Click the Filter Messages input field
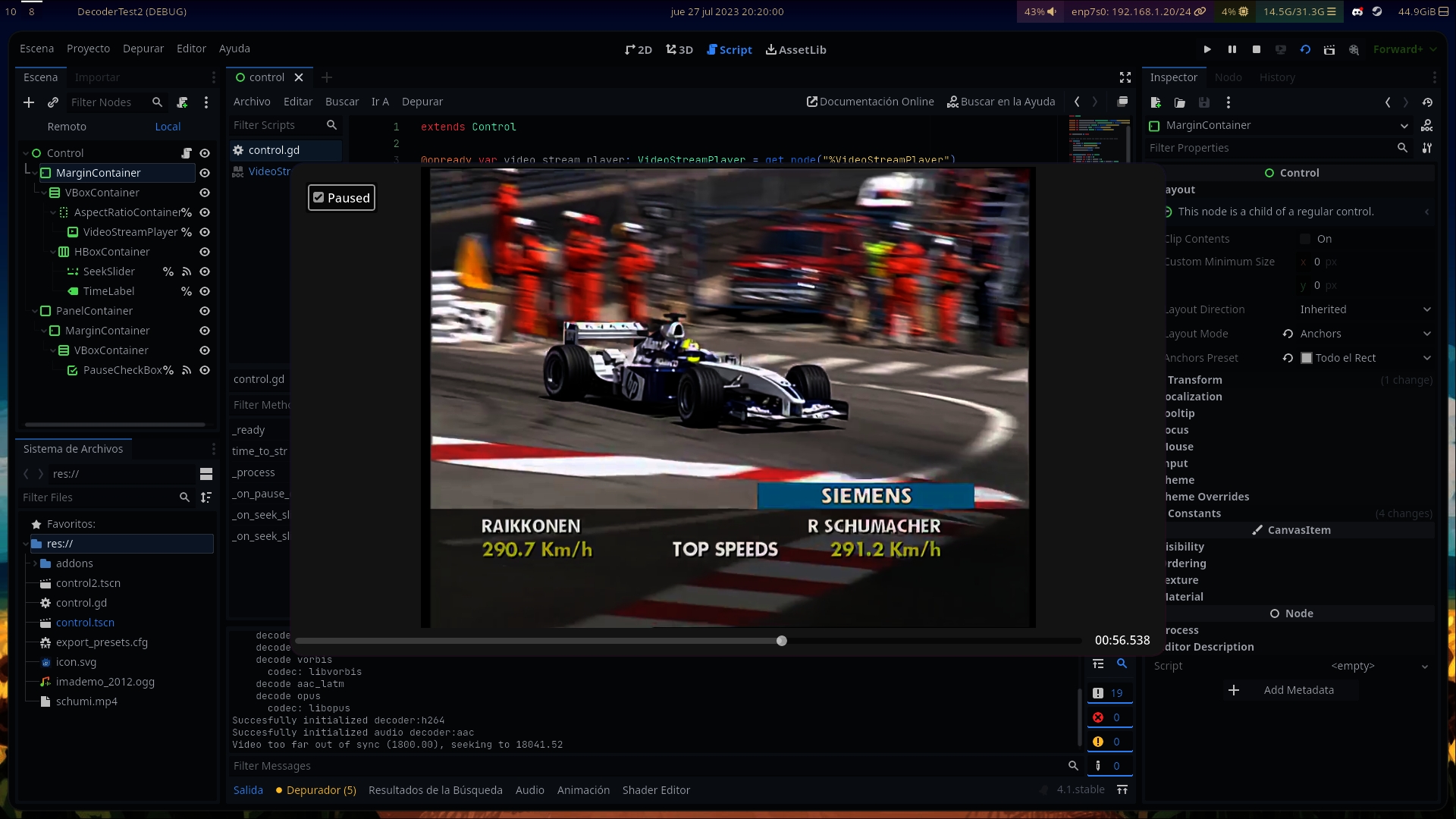 (645, 766)
